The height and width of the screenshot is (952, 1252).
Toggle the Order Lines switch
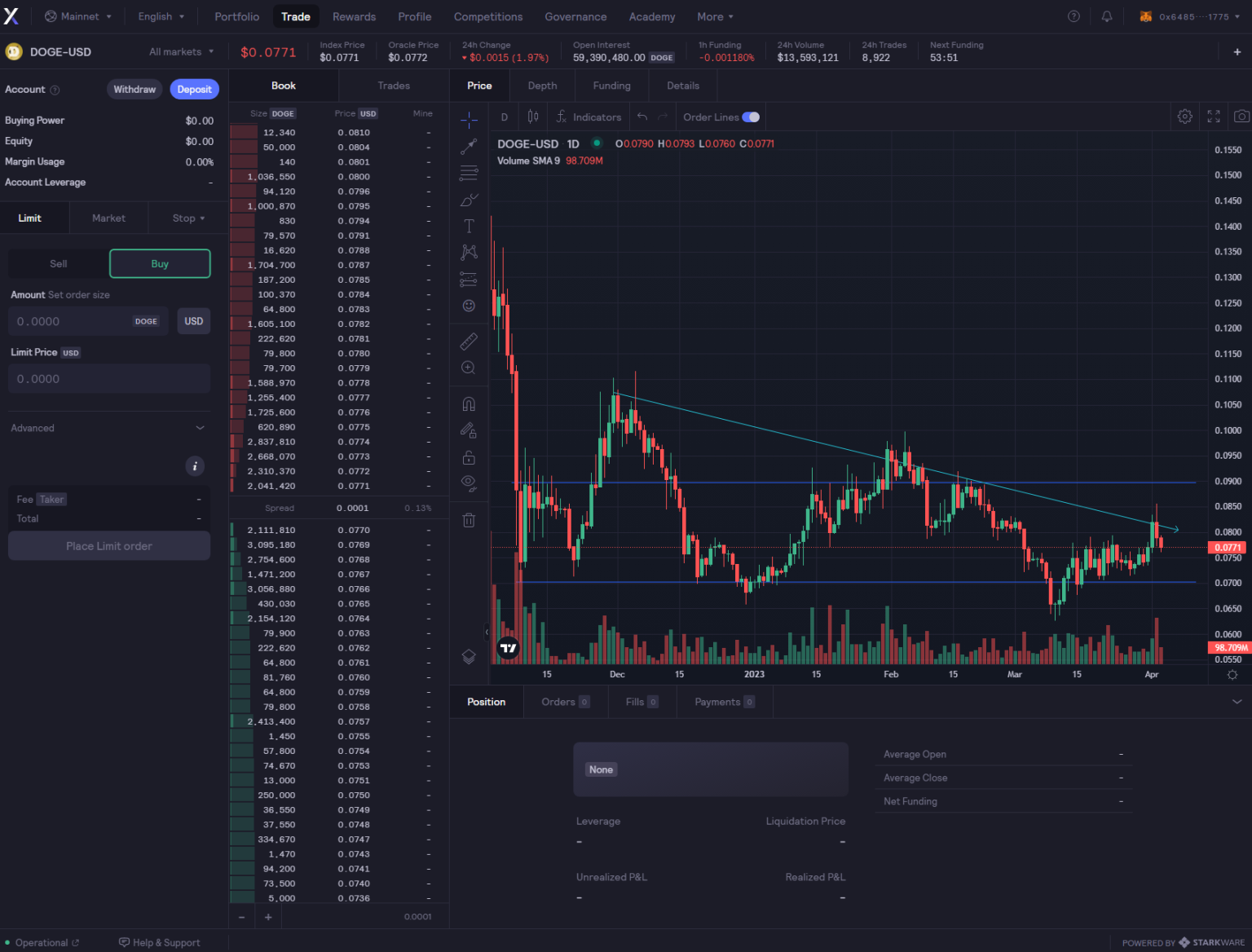[751, 117]
